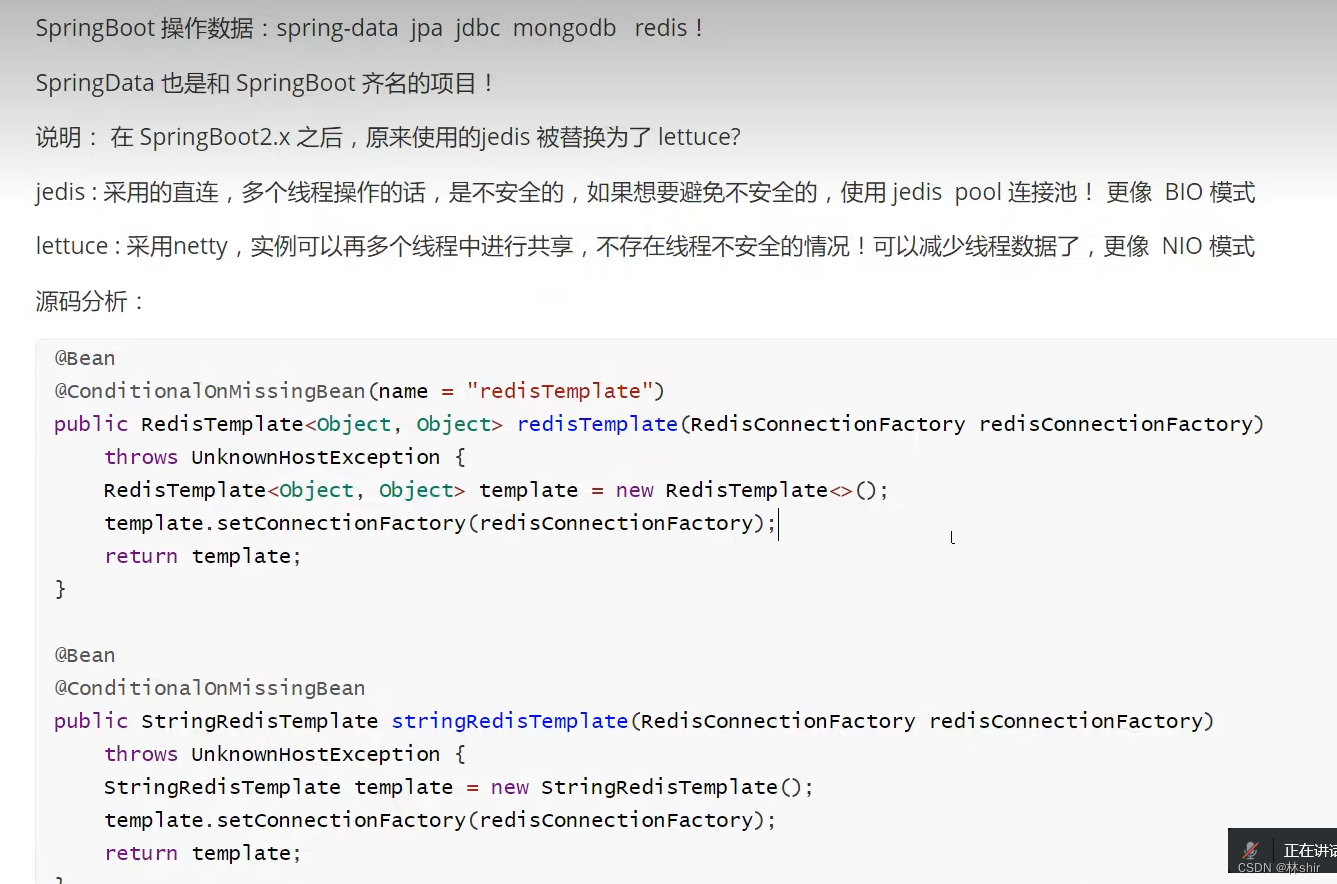Image resolution: width=1337 pixels, height=884 pixels.
Task: Click the method name 'stringRedisTemplate' in blue
Action: [x=510, y=721]
